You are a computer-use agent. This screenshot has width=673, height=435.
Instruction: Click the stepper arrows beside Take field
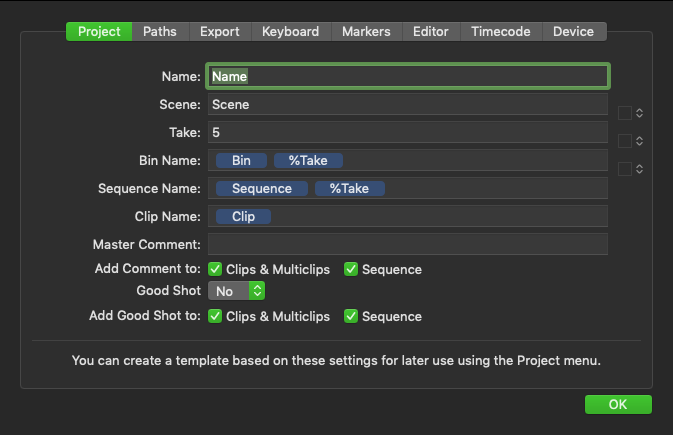pyautogui.click(x=640, y=141)
